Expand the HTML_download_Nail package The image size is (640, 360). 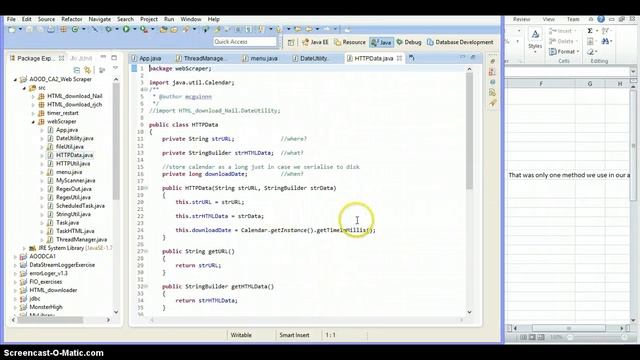[33, 96]
